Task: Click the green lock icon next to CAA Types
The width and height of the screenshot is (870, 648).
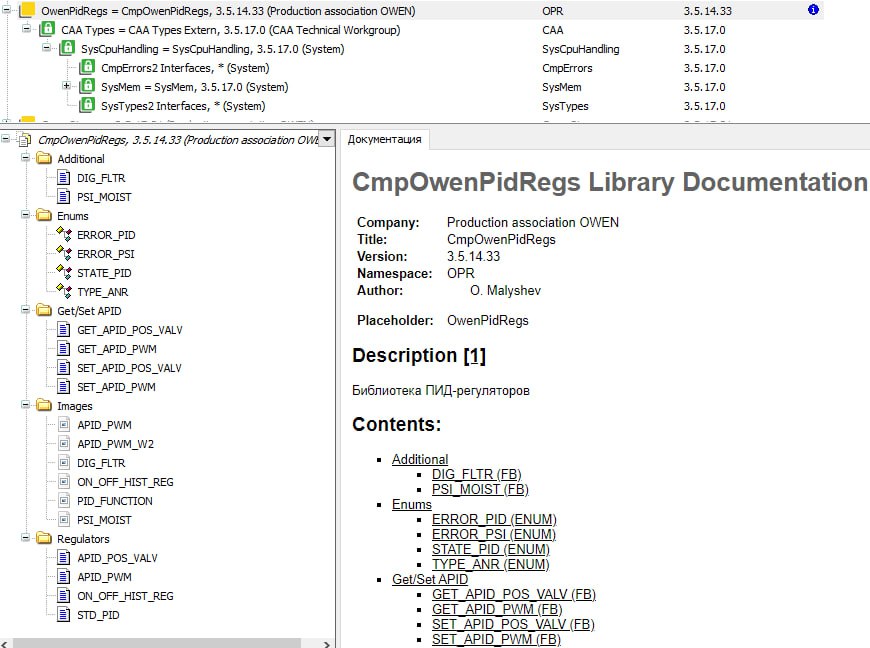Action: (47, 29)
